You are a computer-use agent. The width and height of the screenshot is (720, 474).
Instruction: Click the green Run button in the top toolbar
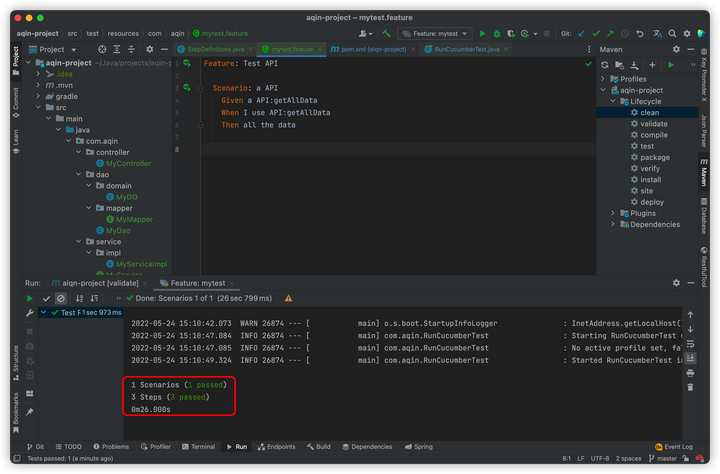pyautogui.click(x=483, y=33)
